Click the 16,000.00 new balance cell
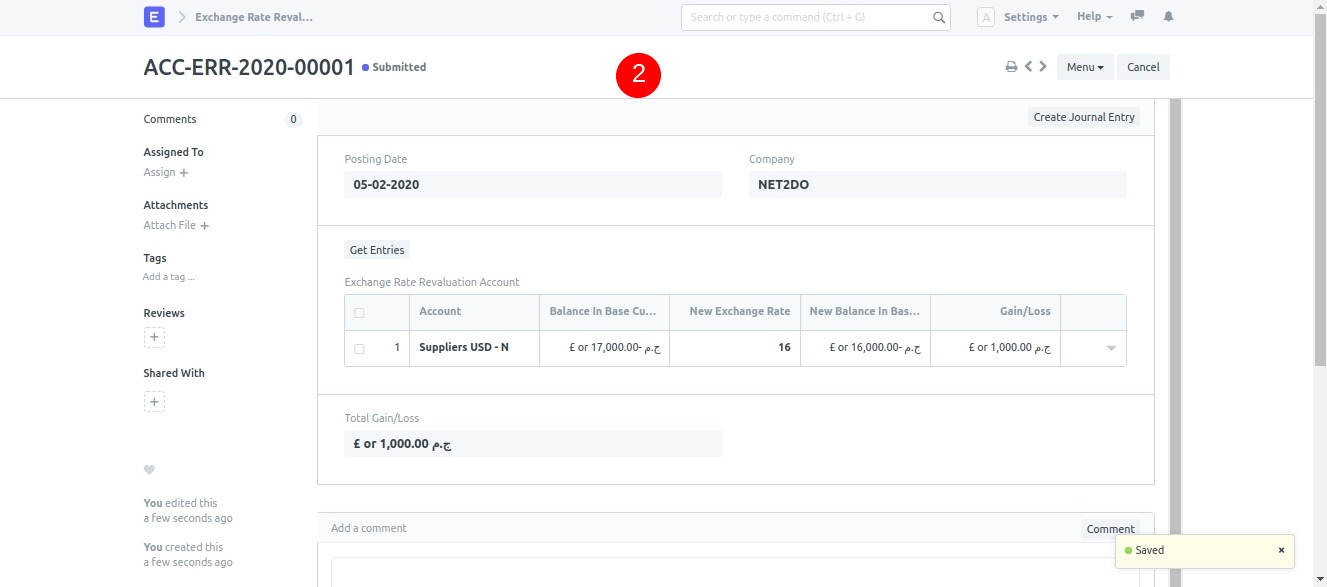This screenshot has width=1327, height=587. pos(865,348)
